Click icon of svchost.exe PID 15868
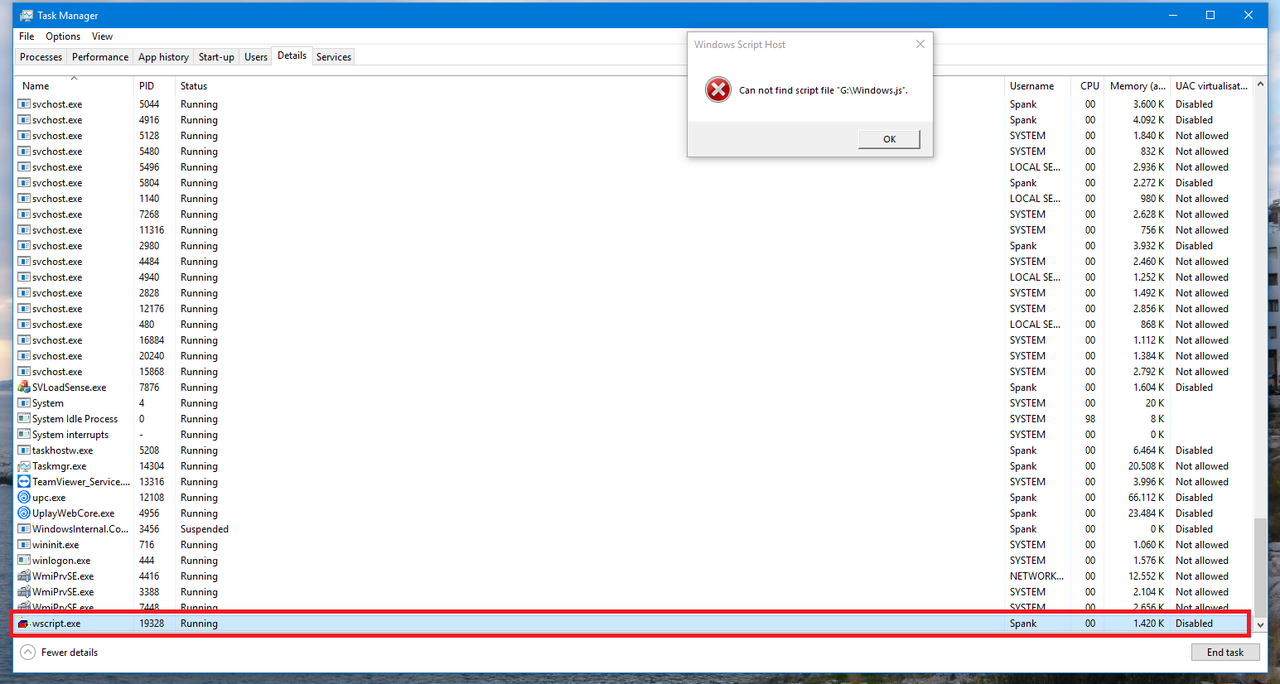The width and height of the screenshot is (1280, 684). click(24, 372)
